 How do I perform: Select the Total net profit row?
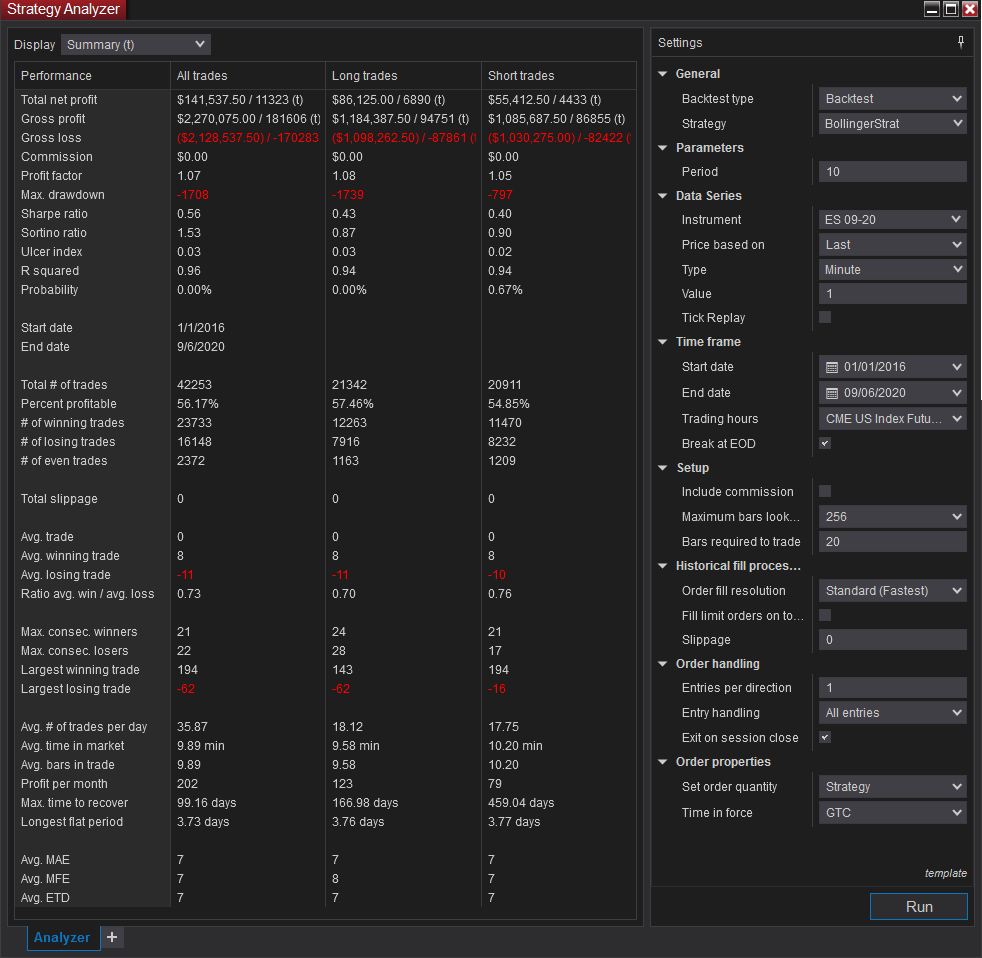pyautogui.click(x=325, y=100)
